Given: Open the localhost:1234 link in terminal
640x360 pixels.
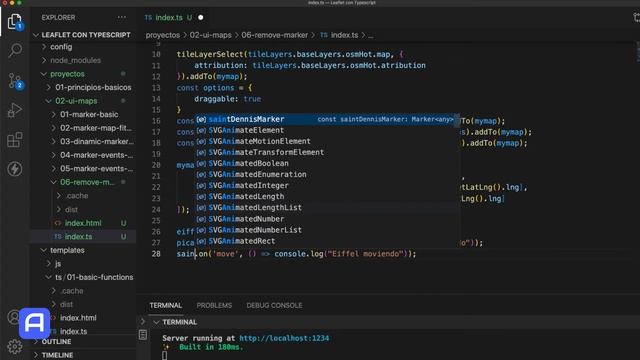Looking at the screenshot, I should [284, 338].
